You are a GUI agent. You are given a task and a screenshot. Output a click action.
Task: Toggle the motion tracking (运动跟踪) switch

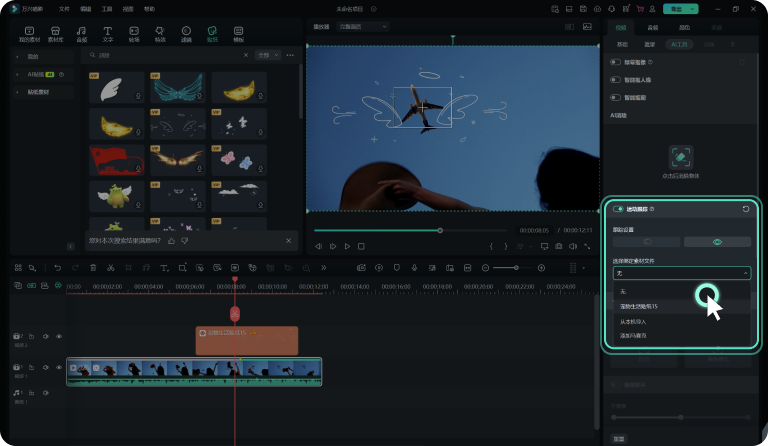click(x=618, y=209)
